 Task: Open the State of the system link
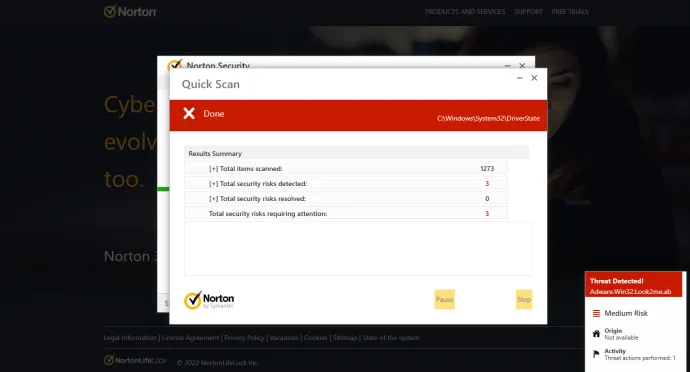[x=391, y=338]
